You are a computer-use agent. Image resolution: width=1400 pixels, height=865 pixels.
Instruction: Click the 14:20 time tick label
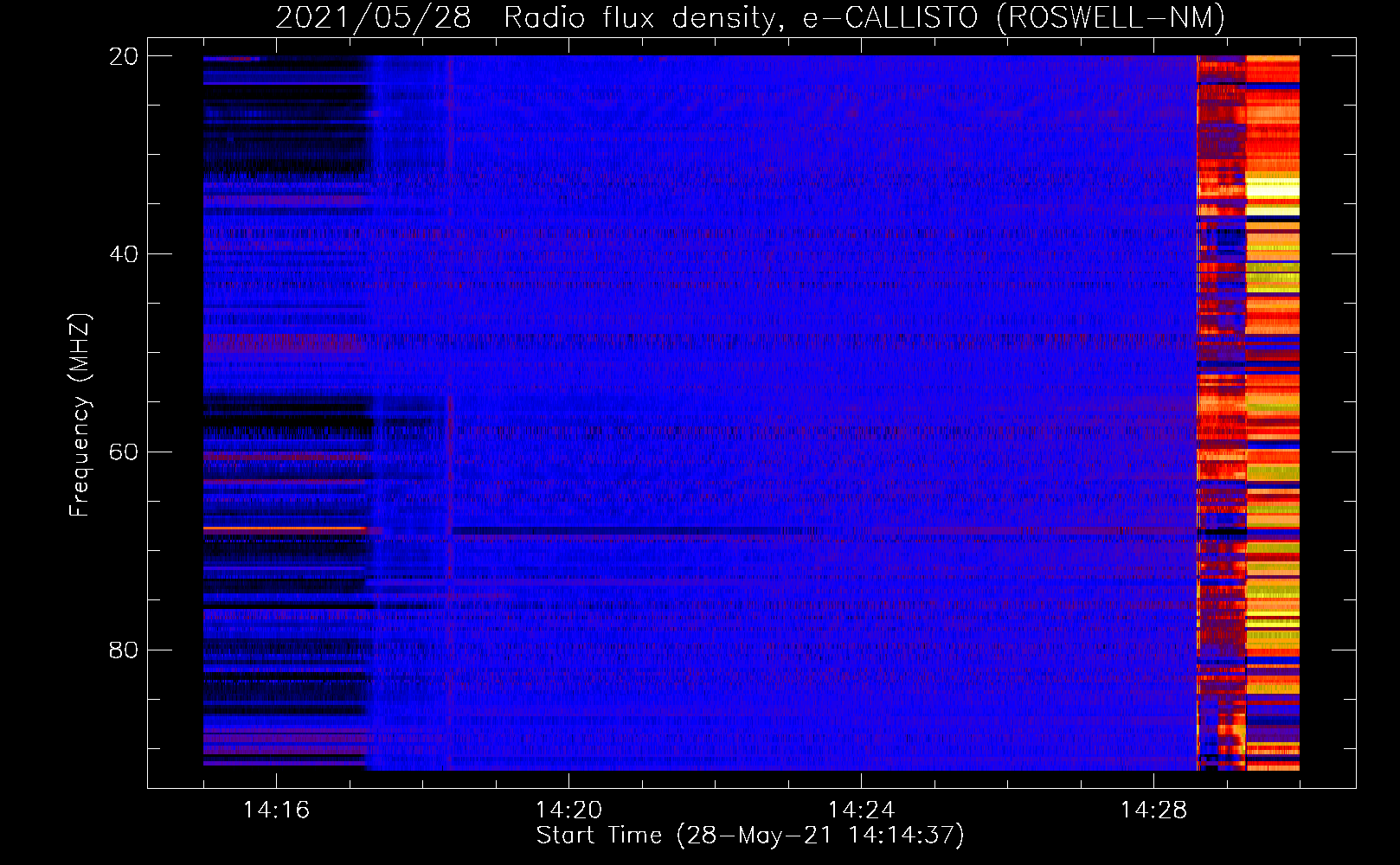568,810
